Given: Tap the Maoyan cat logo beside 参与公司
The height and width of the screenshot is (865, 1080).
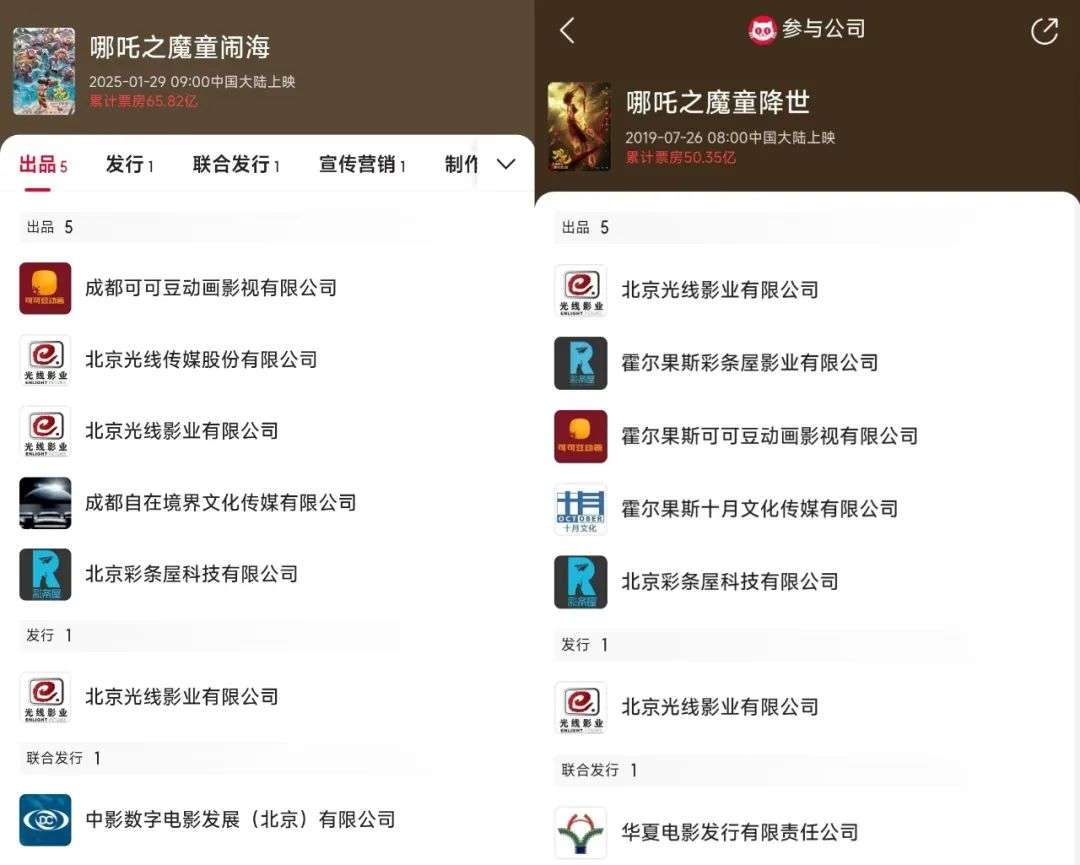Looking at the screenshot, I should (x=762, y=30).
